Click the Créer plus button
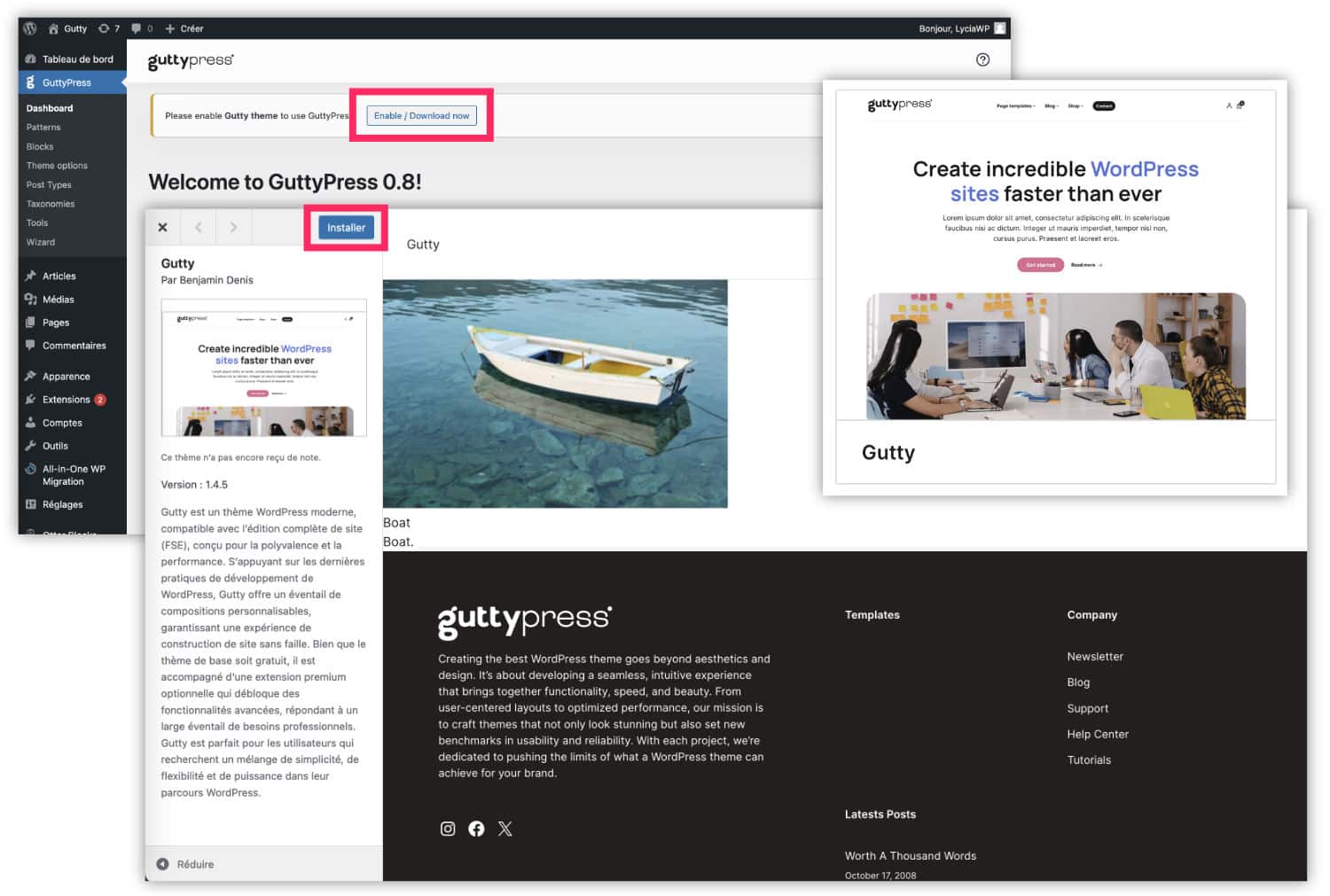Viewport: 1330px width, 896px height. pyautogui.click(x=184, y=28)
